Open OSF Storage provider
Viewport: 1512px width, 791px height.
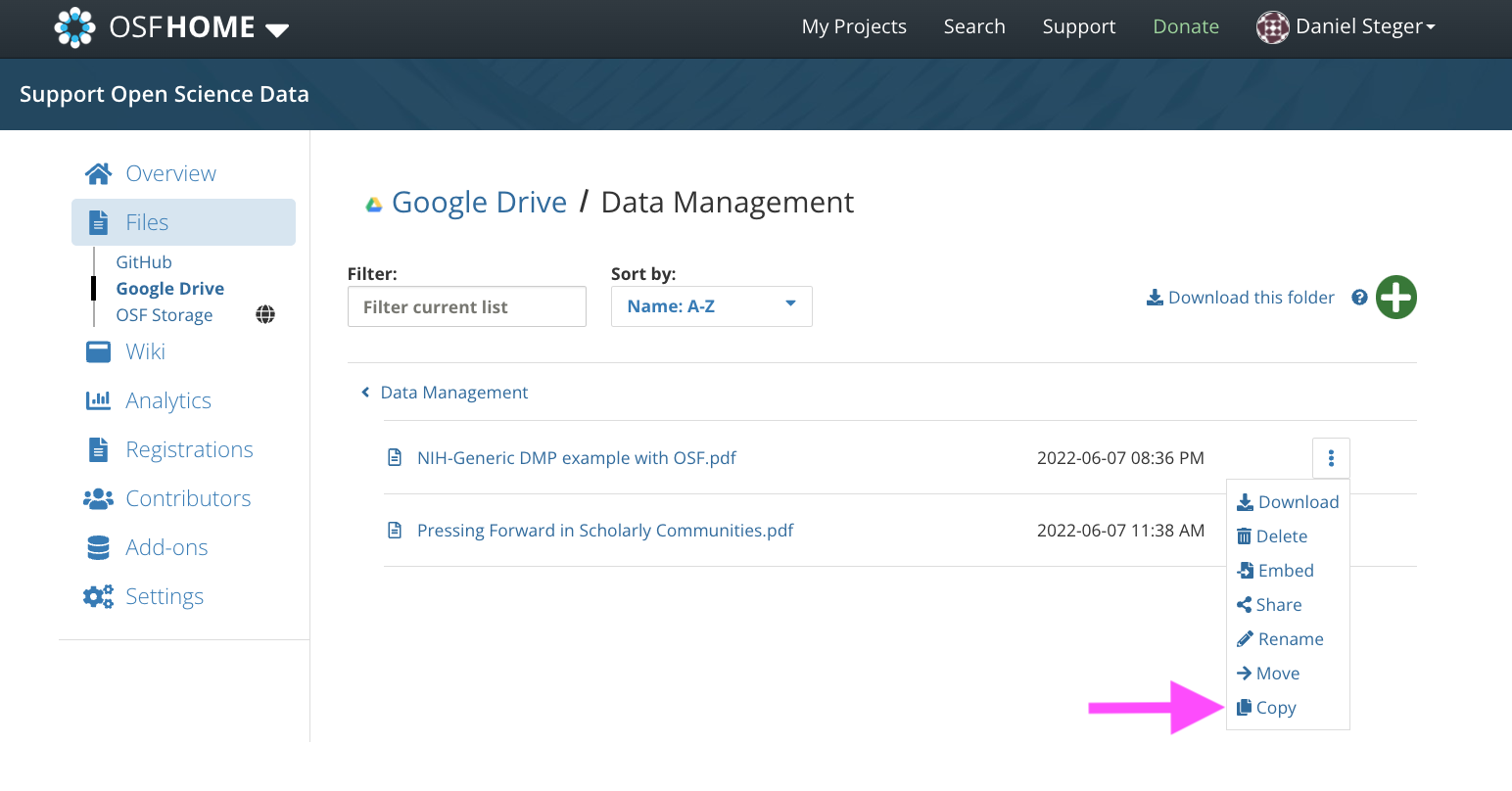(x=165, y=314)
